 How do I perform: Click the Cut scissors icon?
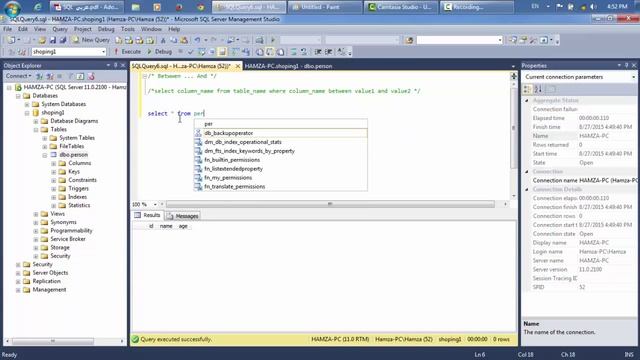(163, 40)
